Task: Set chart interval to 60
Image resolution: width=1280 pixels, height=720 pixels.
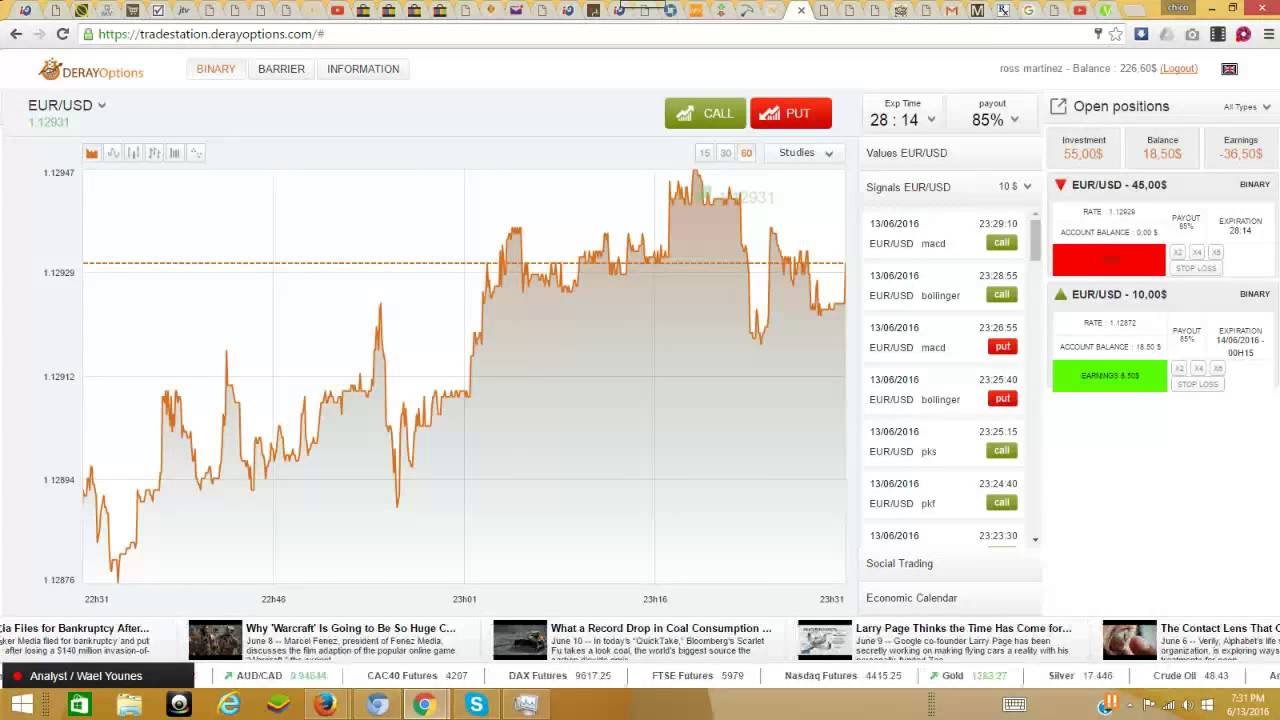Action: point(746,153)
